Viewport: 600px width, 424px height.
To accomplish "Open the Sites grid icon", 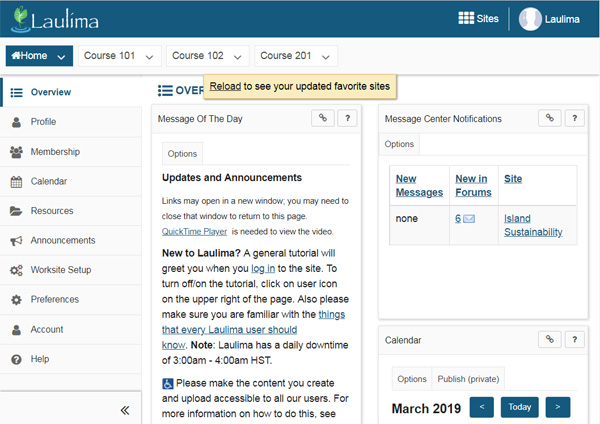I will (466, 18).
